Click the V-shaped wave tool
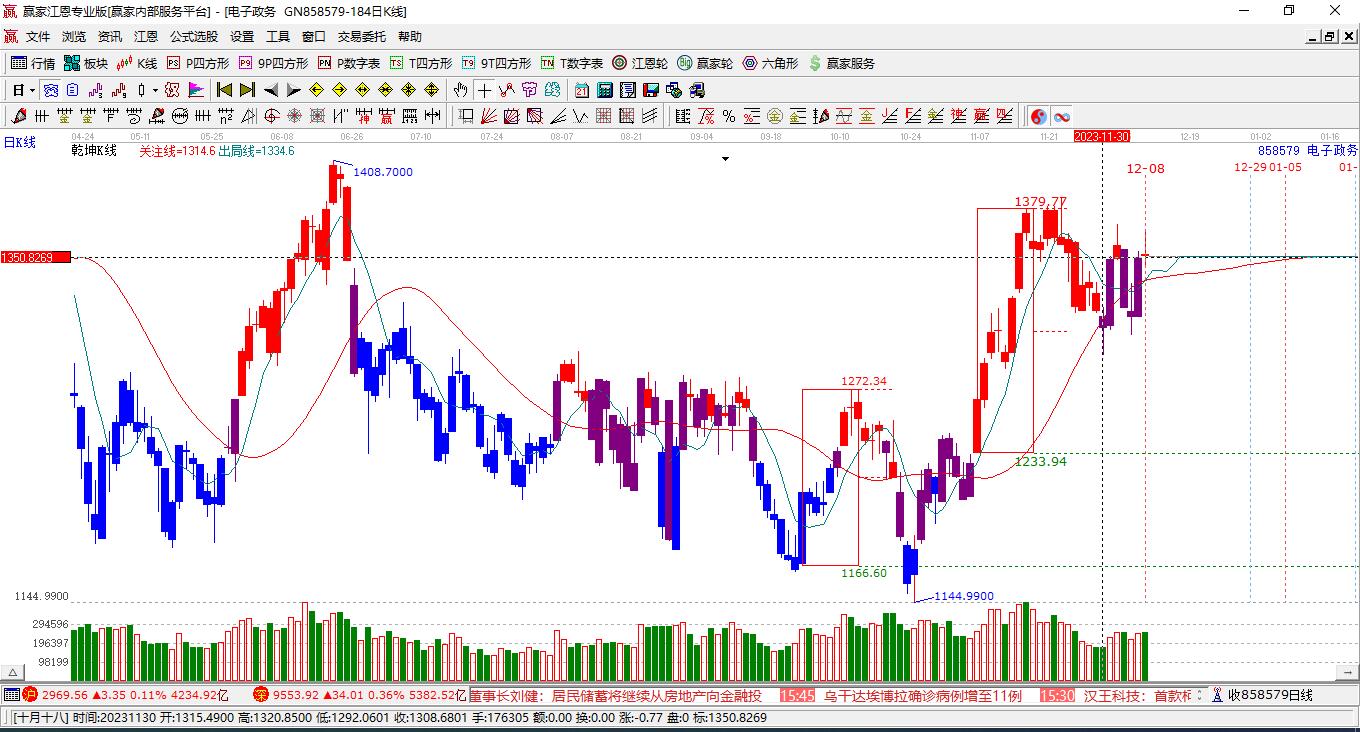 pos(580,116)
